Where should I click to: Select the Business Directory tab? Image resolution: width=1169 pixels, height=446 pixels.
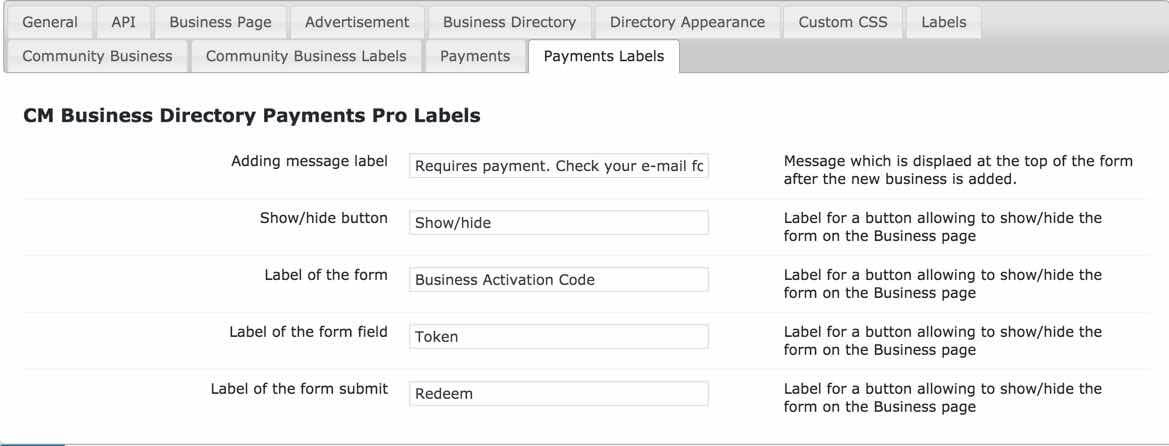click(509, 21)
